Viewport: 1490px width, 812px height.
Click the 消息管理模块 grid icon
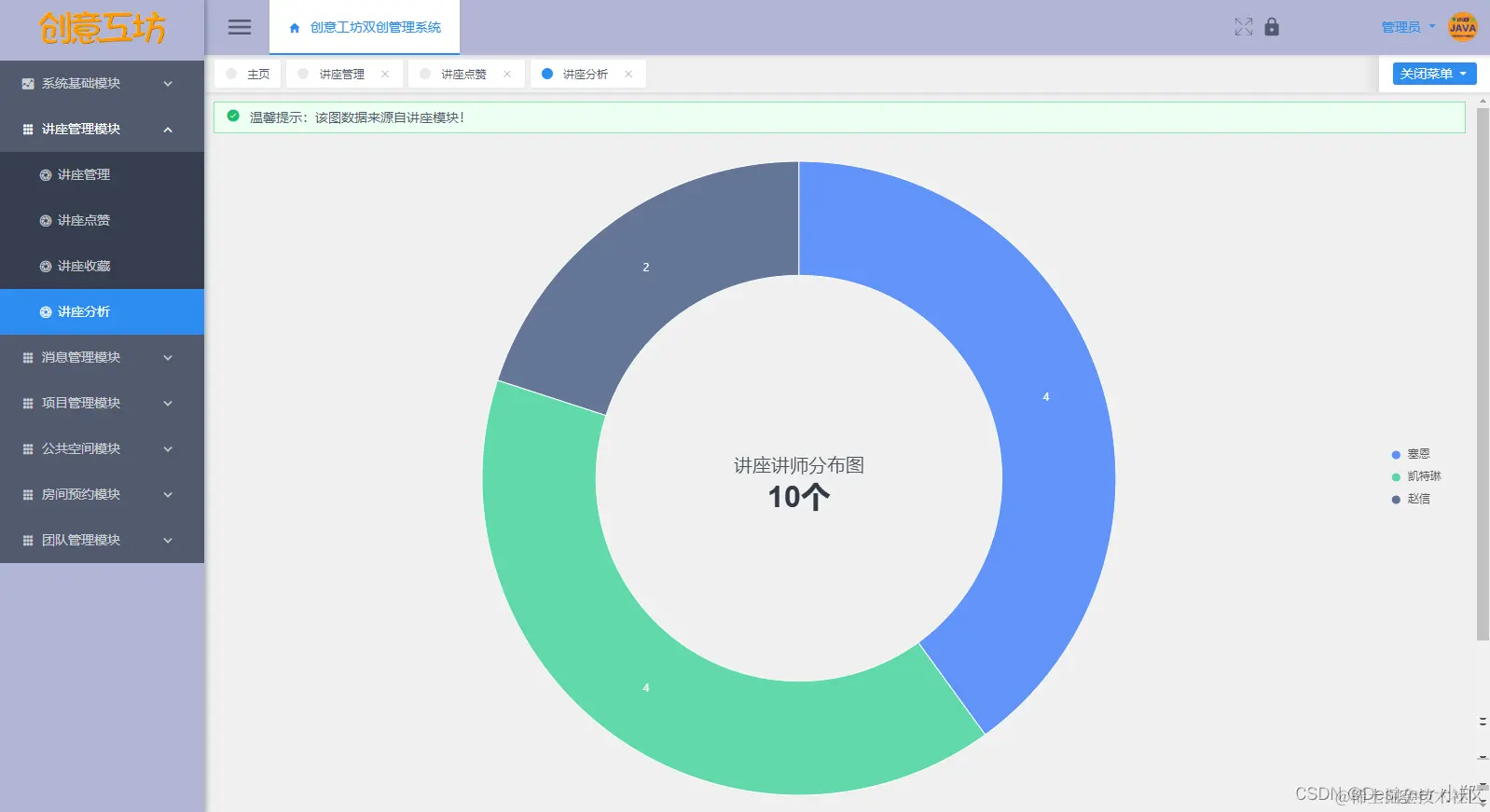(x=28, y=358)
